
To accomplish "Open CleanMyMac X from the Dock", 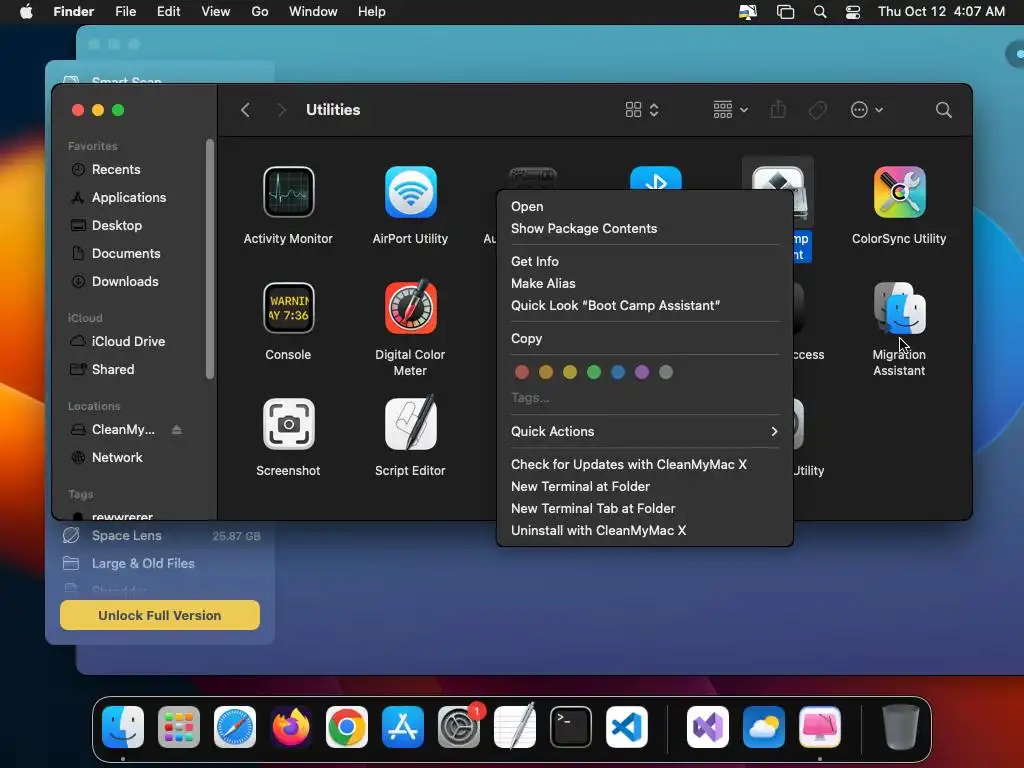I will (x=820, y=726).
